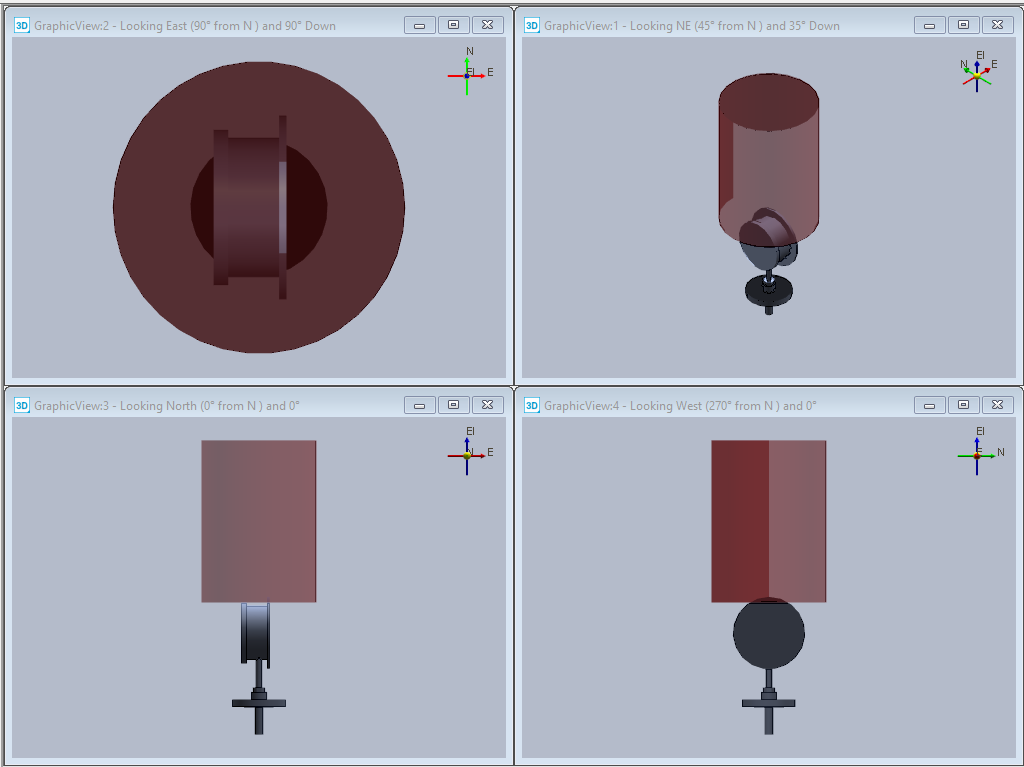
Task: Close the GraphicView:2 Looking East window
Action: tap(487, 25)
